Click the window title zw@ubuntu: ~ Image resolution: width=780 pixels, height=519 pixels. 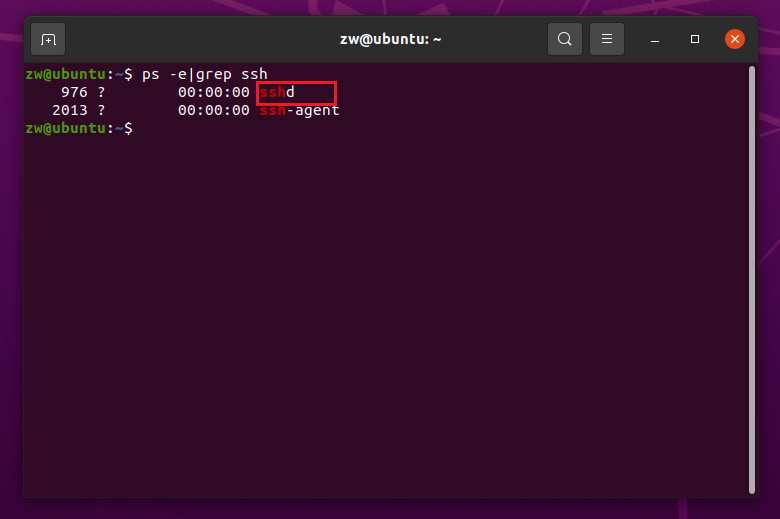pyautogui.click(x=390, y=39)
